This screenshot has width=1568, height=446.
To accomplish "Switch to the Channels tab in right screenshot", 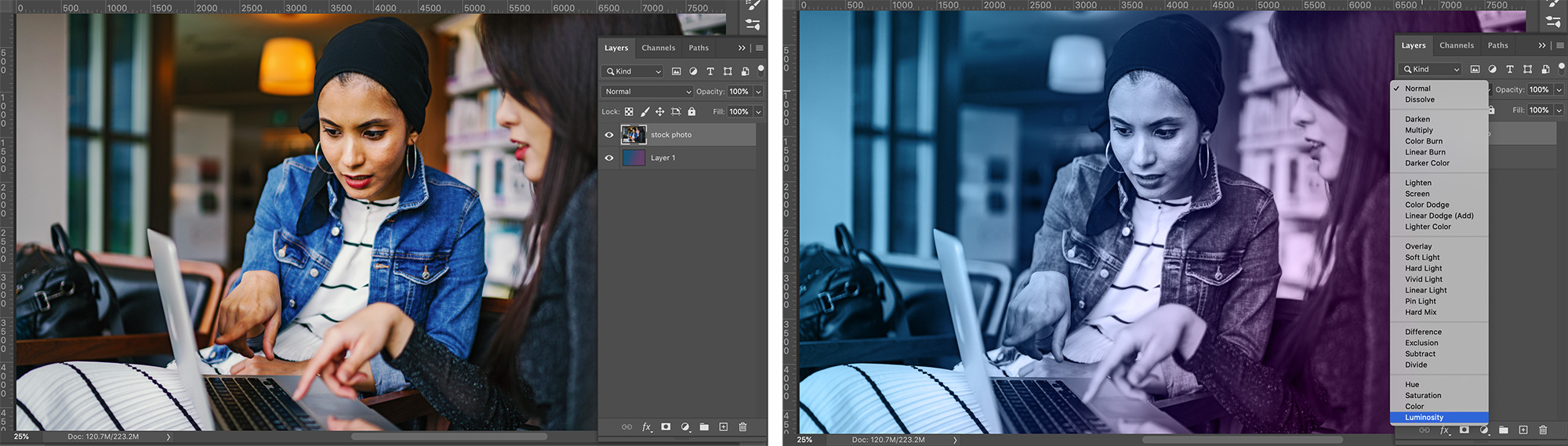I will [x=1457, y=45].
